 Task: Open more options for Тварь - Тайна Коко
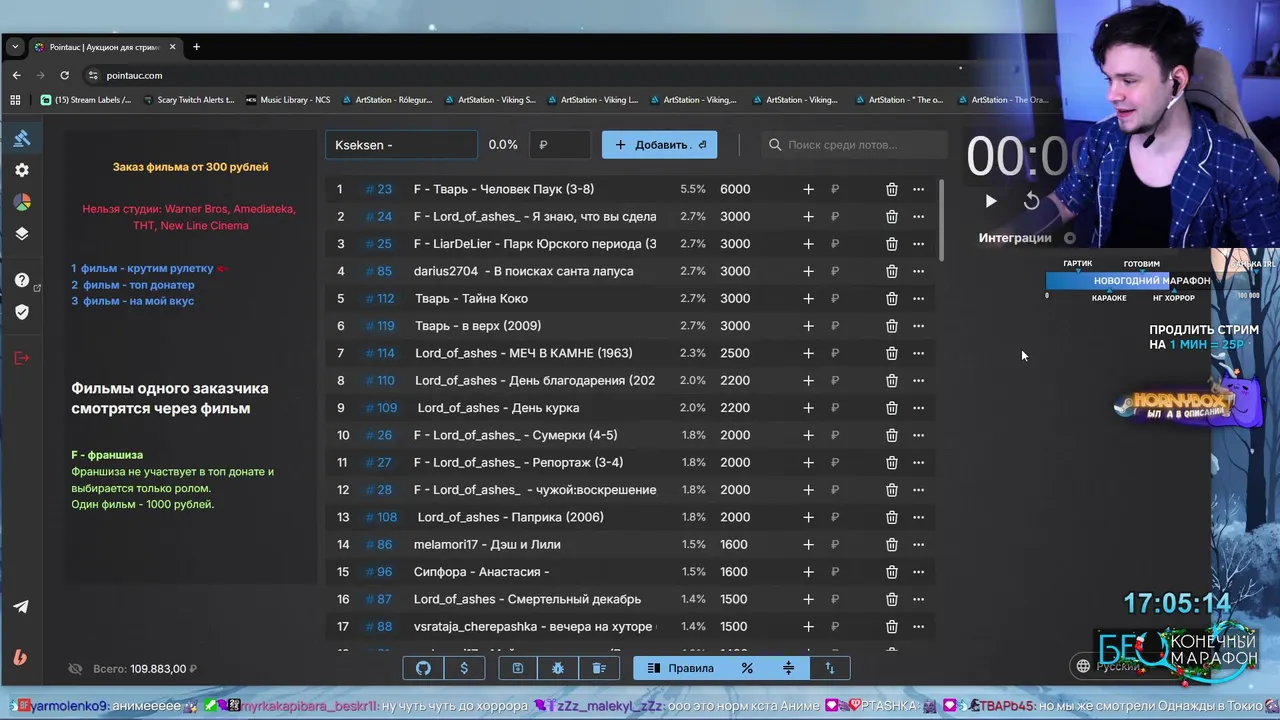[918, 298]
